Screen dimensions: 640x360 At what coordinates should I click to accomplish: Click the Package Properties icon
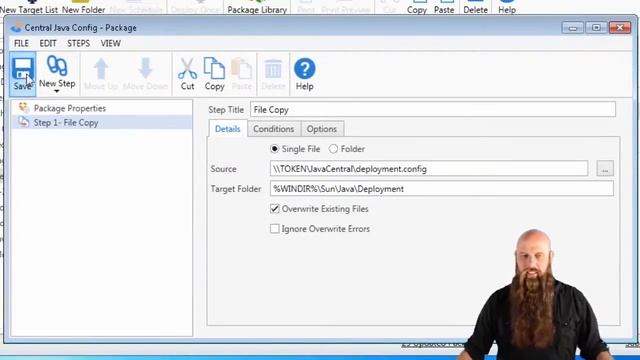[x=24, y=108]
